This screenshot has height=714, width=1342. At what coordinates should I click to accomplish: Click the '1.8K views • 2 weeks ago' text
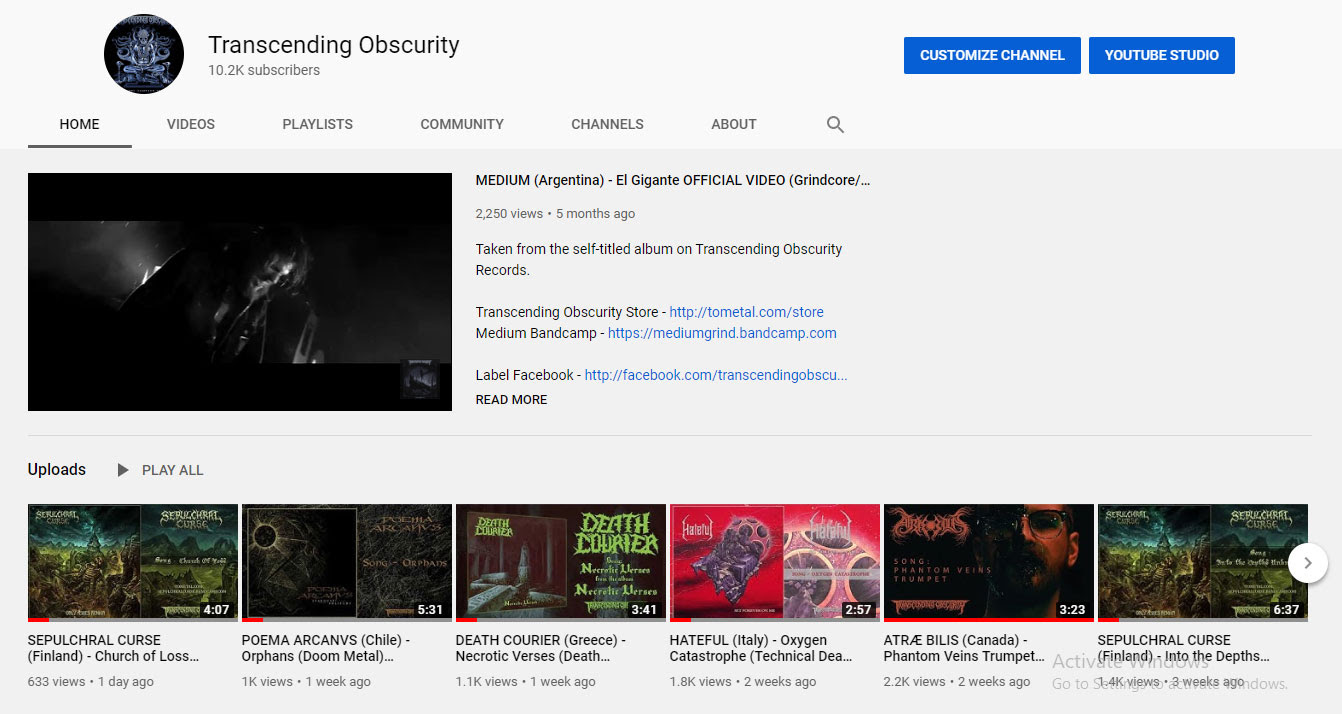click(x=743, y=682)
